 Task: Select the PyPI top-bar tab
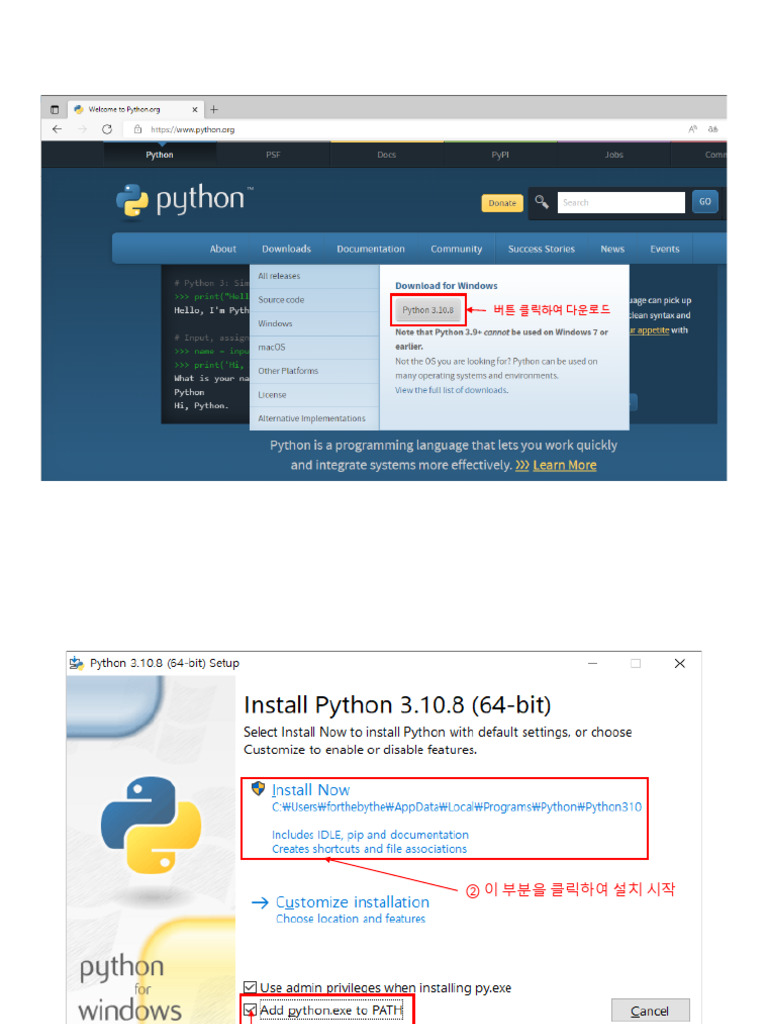[500, 155]
